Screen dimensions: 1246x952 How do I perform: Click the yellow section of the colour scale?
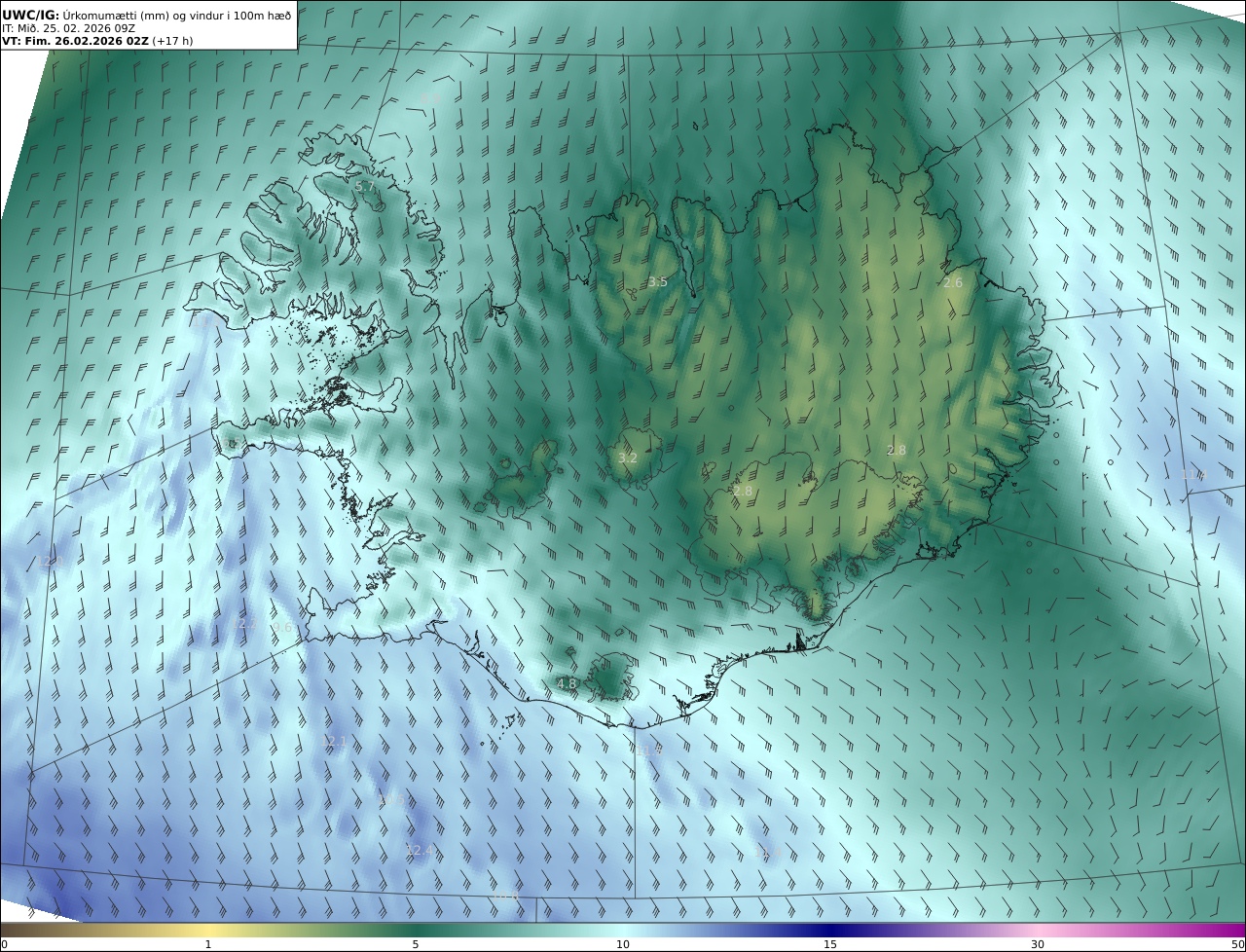pos(208,930)
